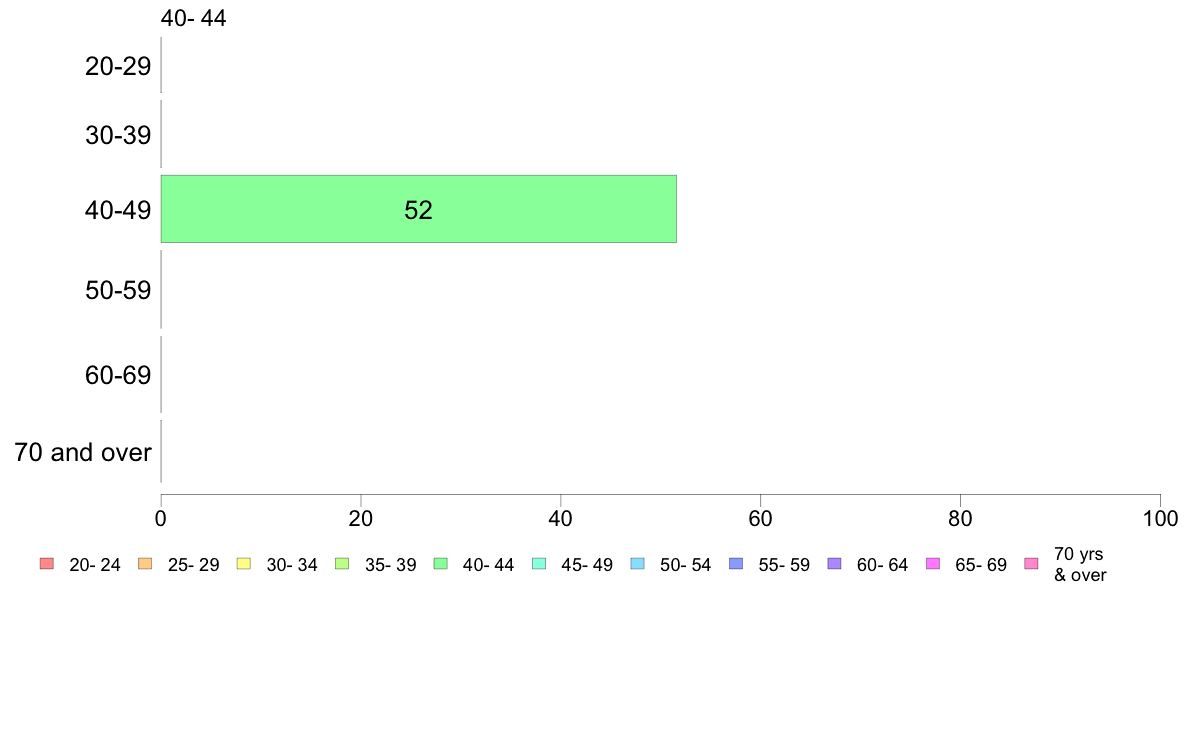Click the 70 and over axis label
Screen dimensions: 1188x736
(83, 453)
